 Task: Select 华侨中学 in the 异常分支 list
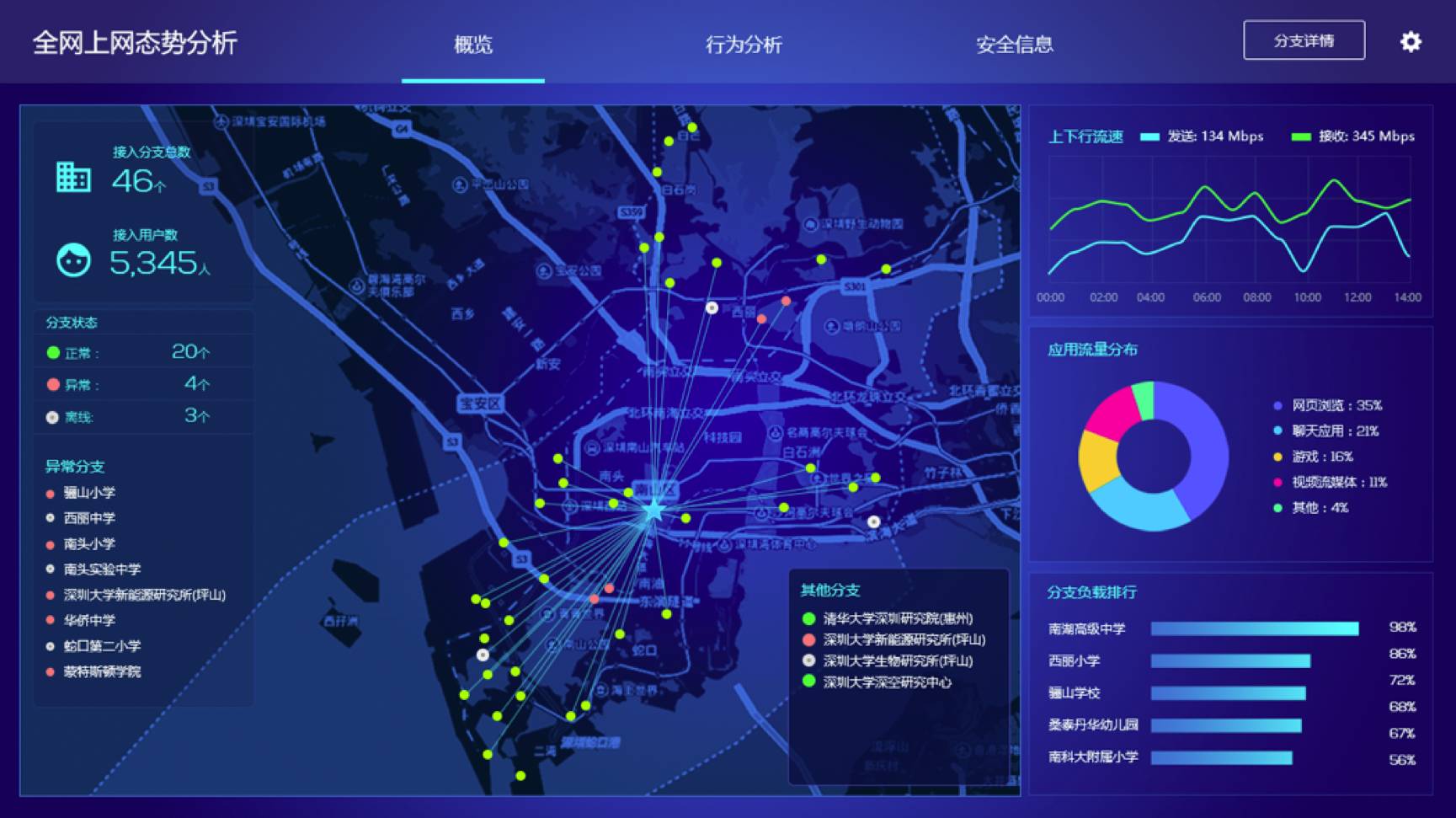pos(89,620)
